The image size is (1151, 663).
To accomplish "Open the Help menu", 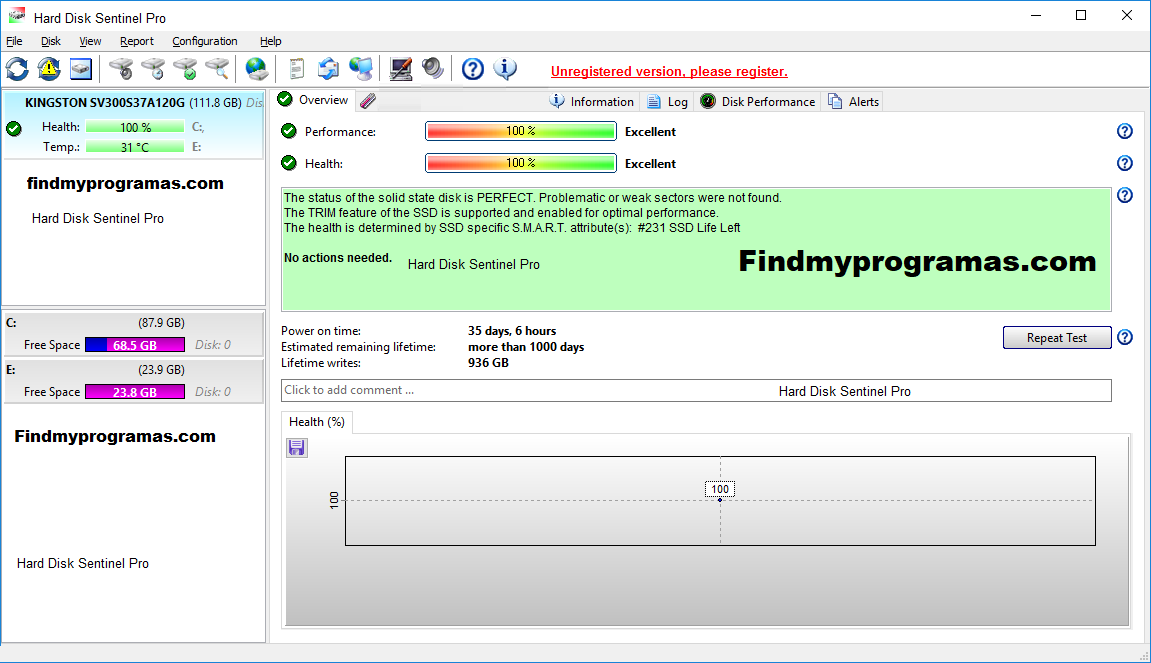I will [270, 41].
